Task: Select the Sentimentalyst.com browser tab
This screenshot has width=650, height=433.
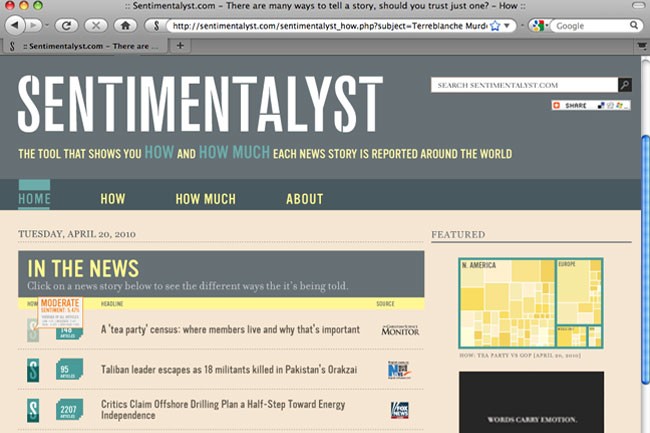Action: click(x=85, y=46)
